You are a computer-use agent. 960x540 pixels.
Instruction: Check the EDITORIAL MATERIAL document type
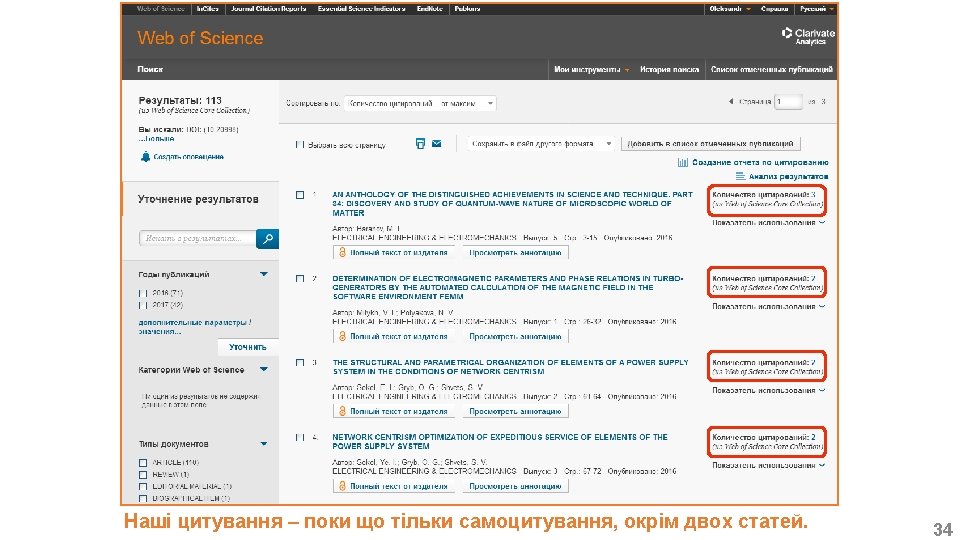coord(143,487)
